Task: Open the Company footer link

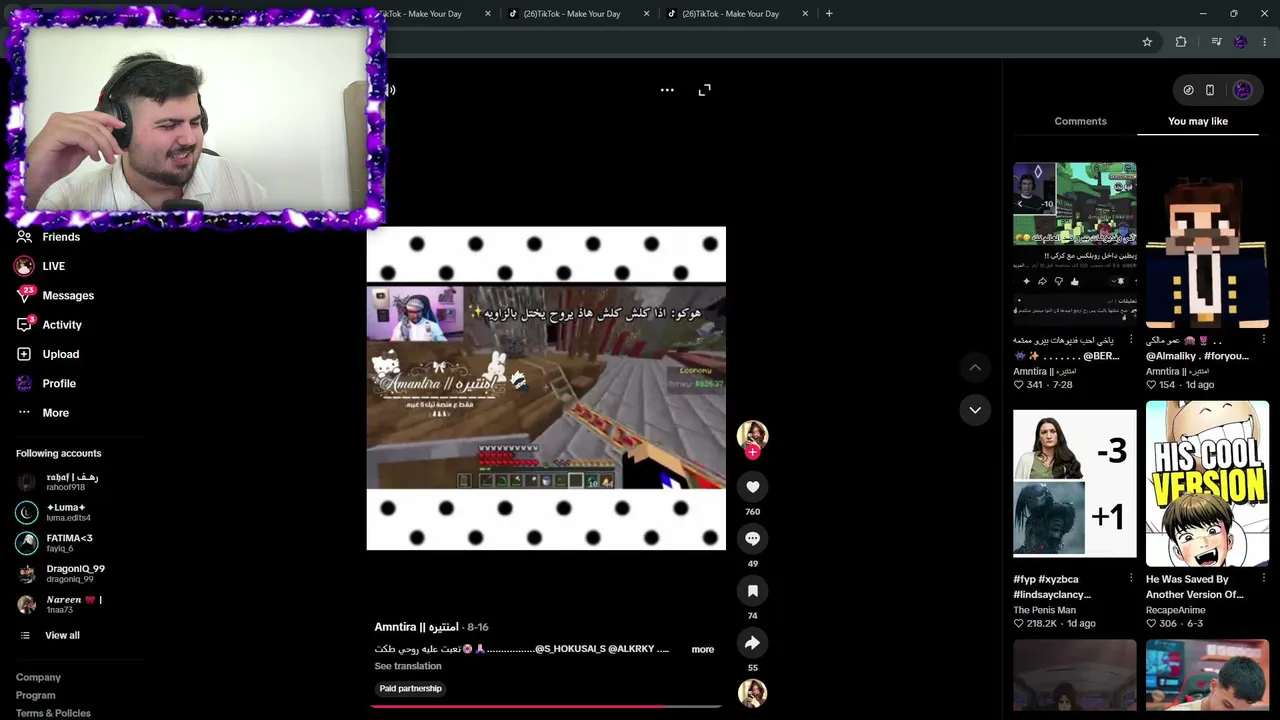Action: tap(38, 678)
